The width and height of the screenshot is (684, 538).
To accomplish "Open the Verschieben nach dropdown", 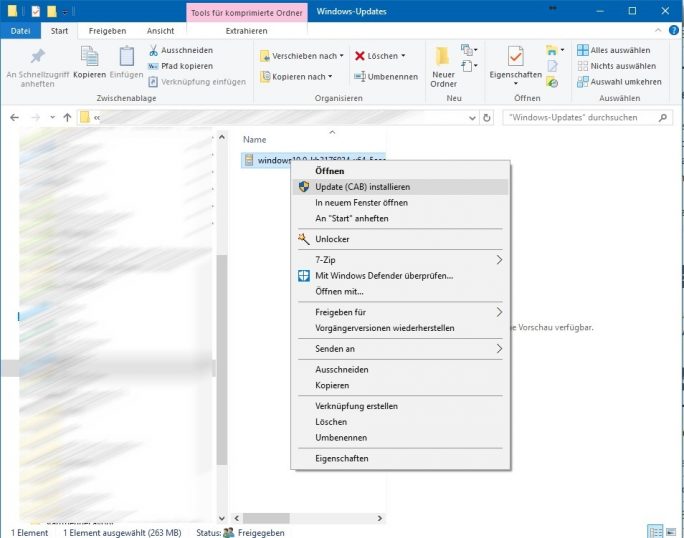I will click(302, 56).
